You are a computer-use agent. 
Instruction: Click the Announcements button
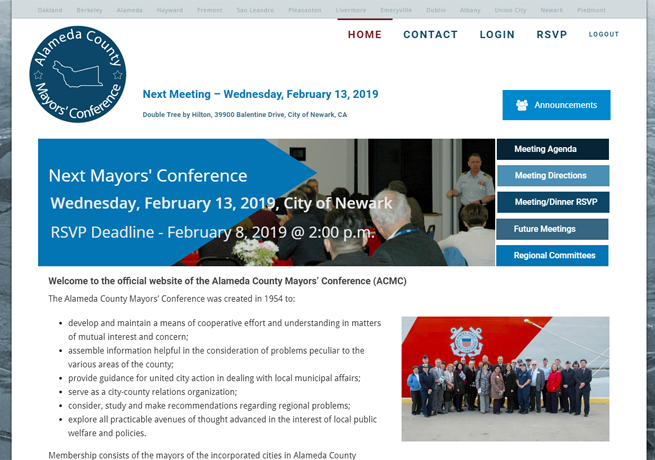point(556,105)
